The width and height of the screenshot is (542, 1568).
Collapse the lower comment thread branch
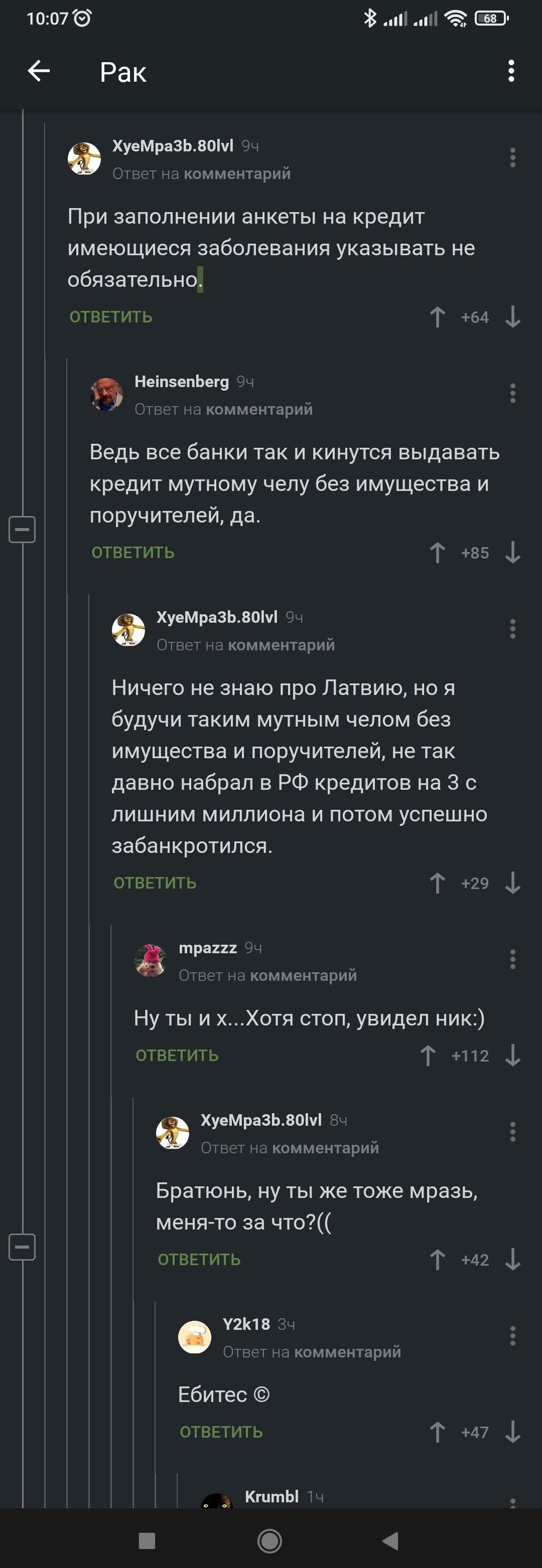(22, 1247)
